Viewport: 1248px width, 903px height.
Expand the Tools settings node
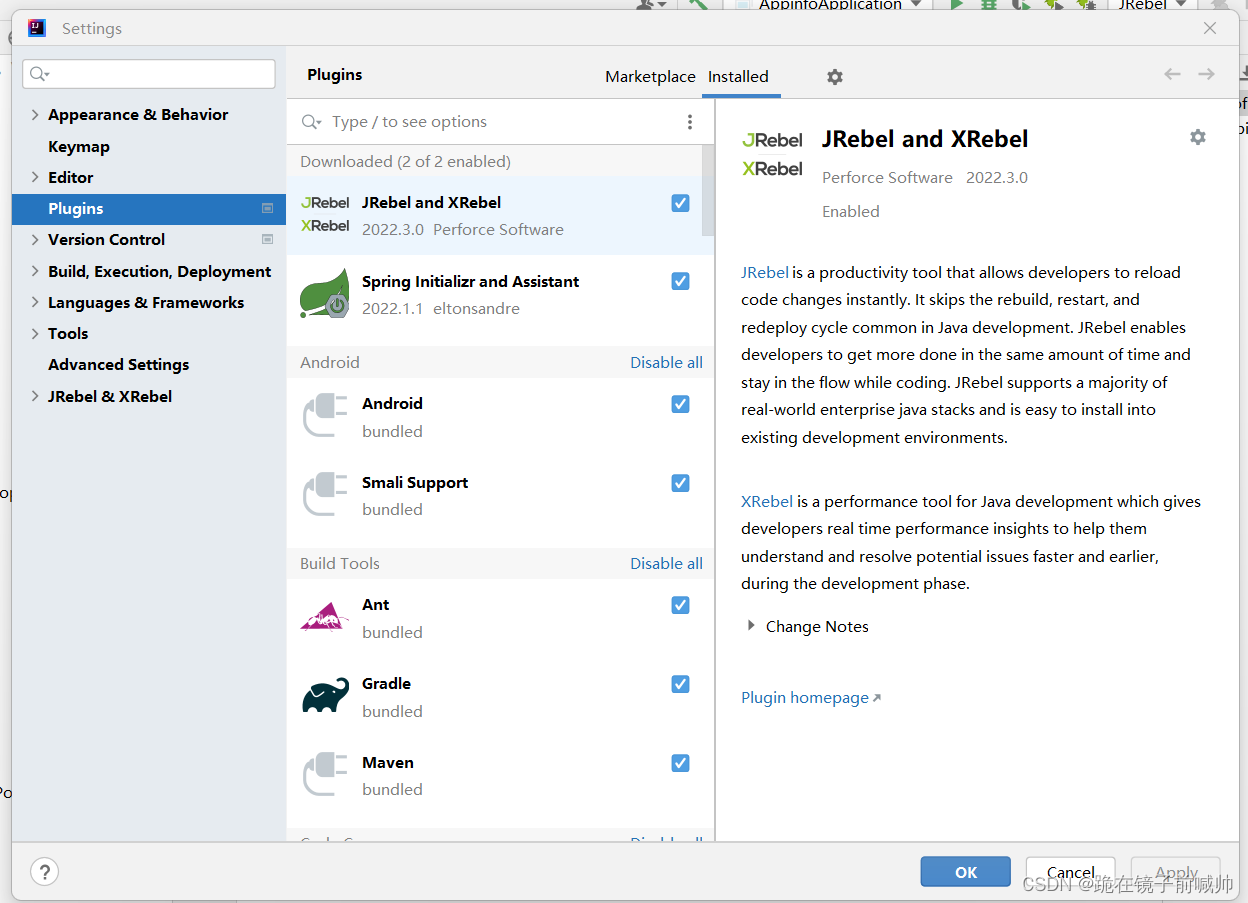click(x=35, y=333)
